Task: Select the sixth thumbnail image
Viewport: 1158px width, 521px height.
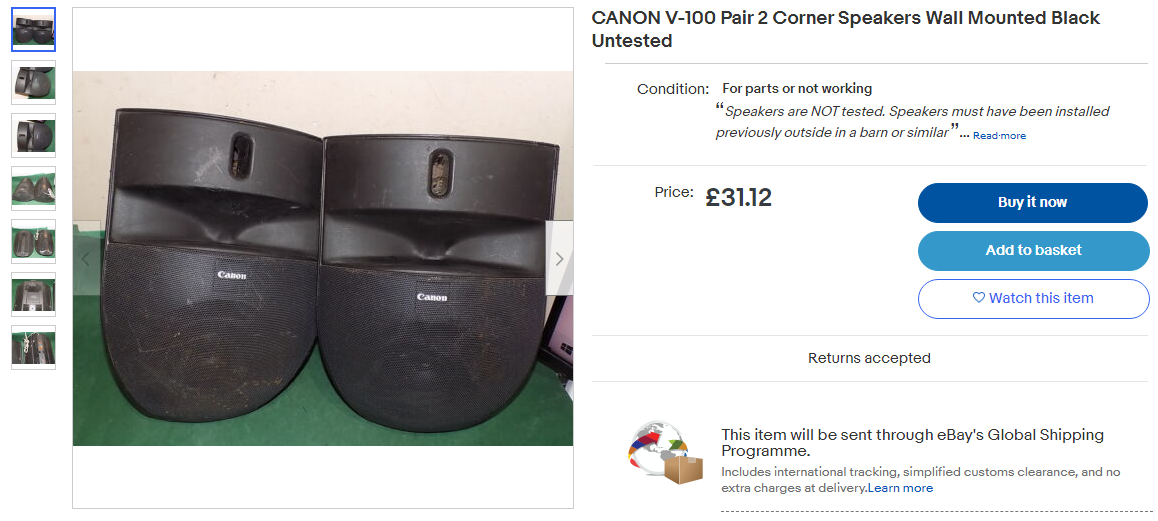Action: (x=33, y=295)
